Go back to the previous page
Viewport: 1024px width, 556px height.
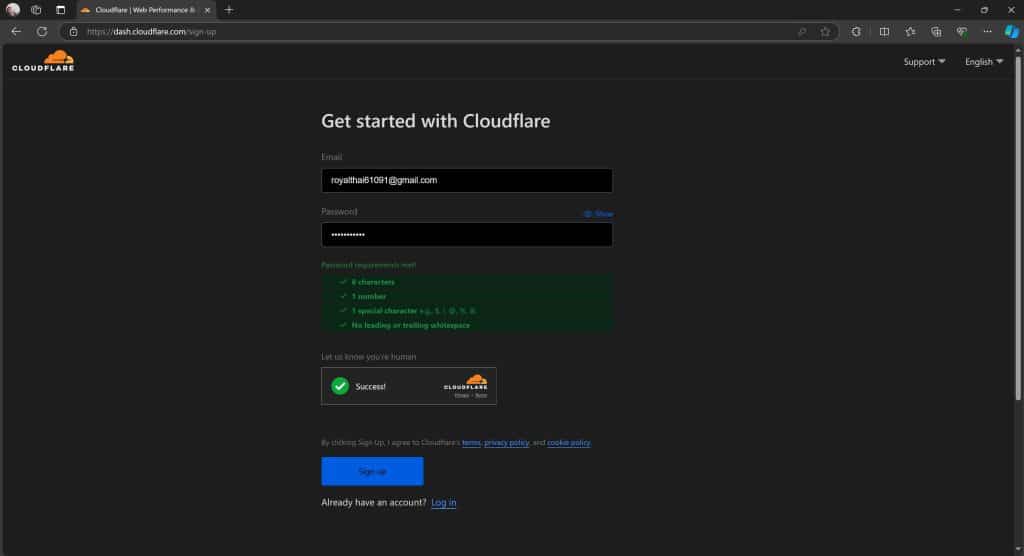pyautogui.click(x=16, y=31)
